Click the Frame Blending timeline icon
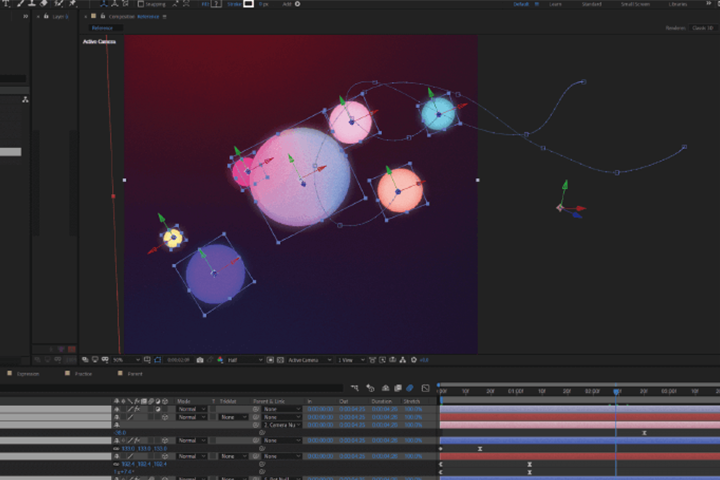The width and height of the screenshot is (720, 480). pyautogui.click(x=398, y=388)
